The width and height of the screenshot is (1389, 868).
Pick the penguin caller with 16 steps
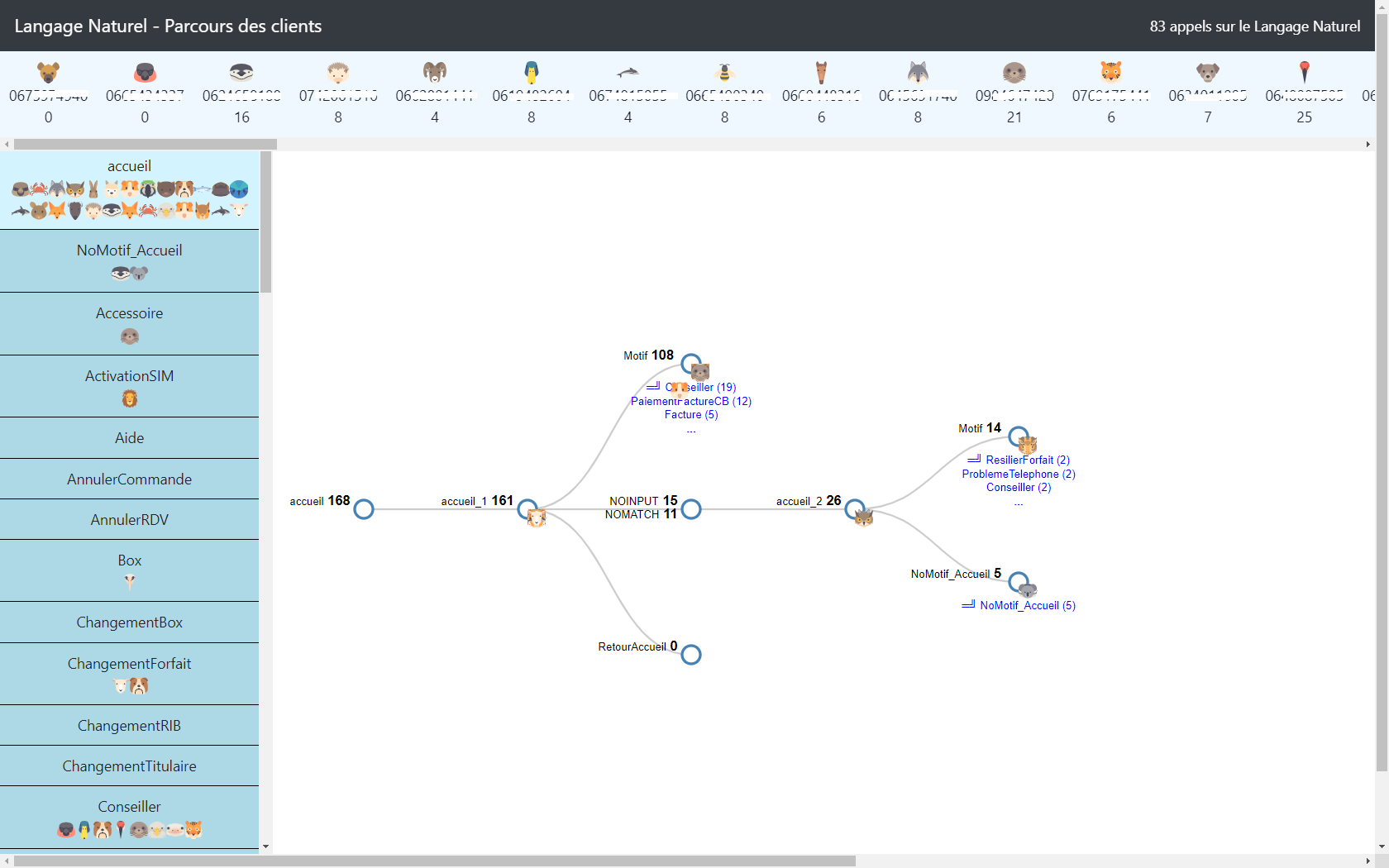tap(241, 72)
